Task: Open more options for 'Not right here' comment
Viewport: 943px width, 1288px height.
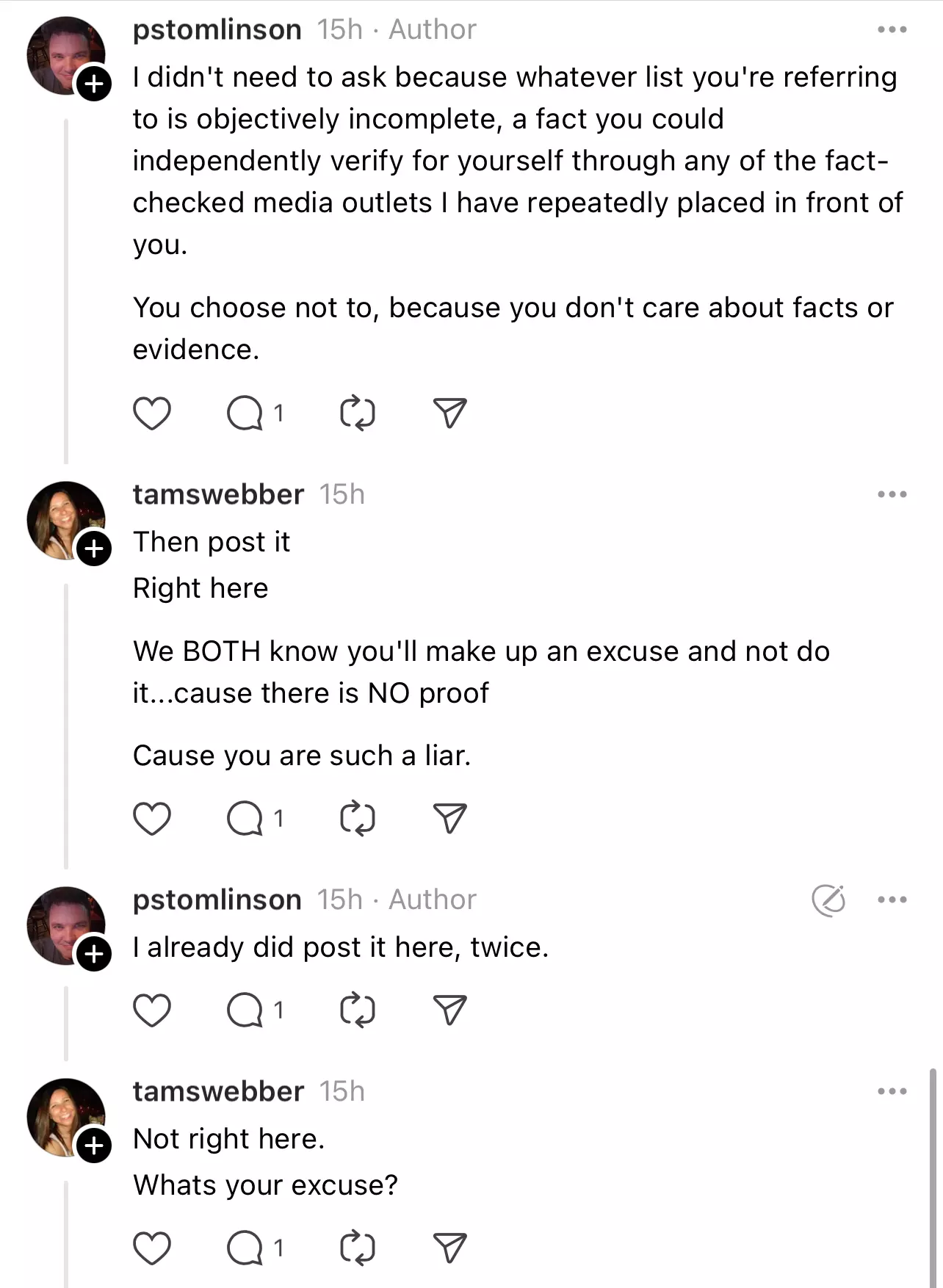Action: pyautogui.click(x=892, y=1092)
